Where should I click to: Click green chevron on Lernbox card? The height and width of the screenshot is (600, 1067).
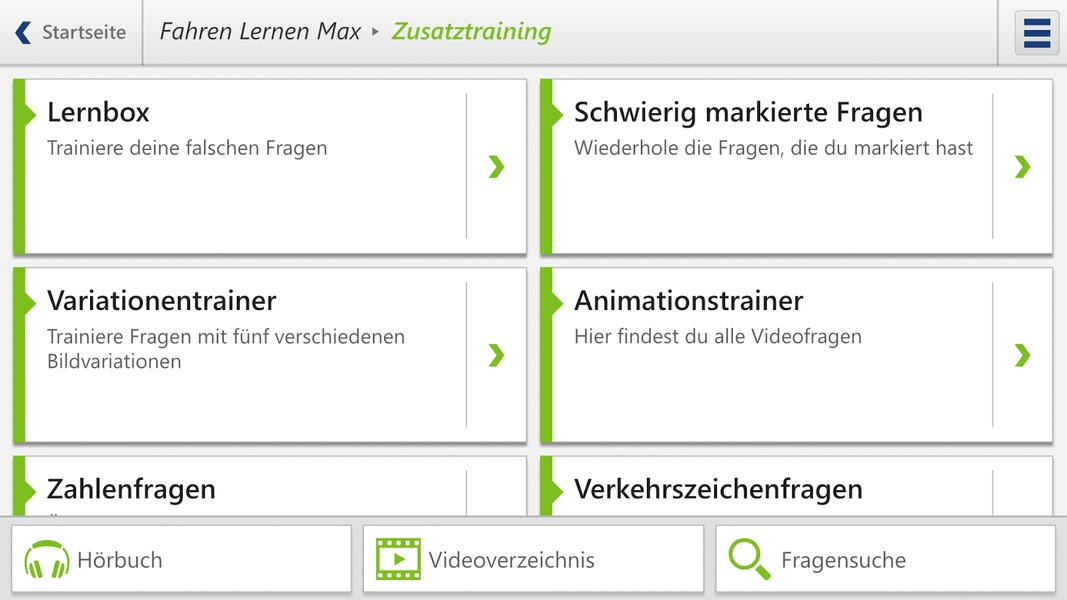tap(496, 167)
